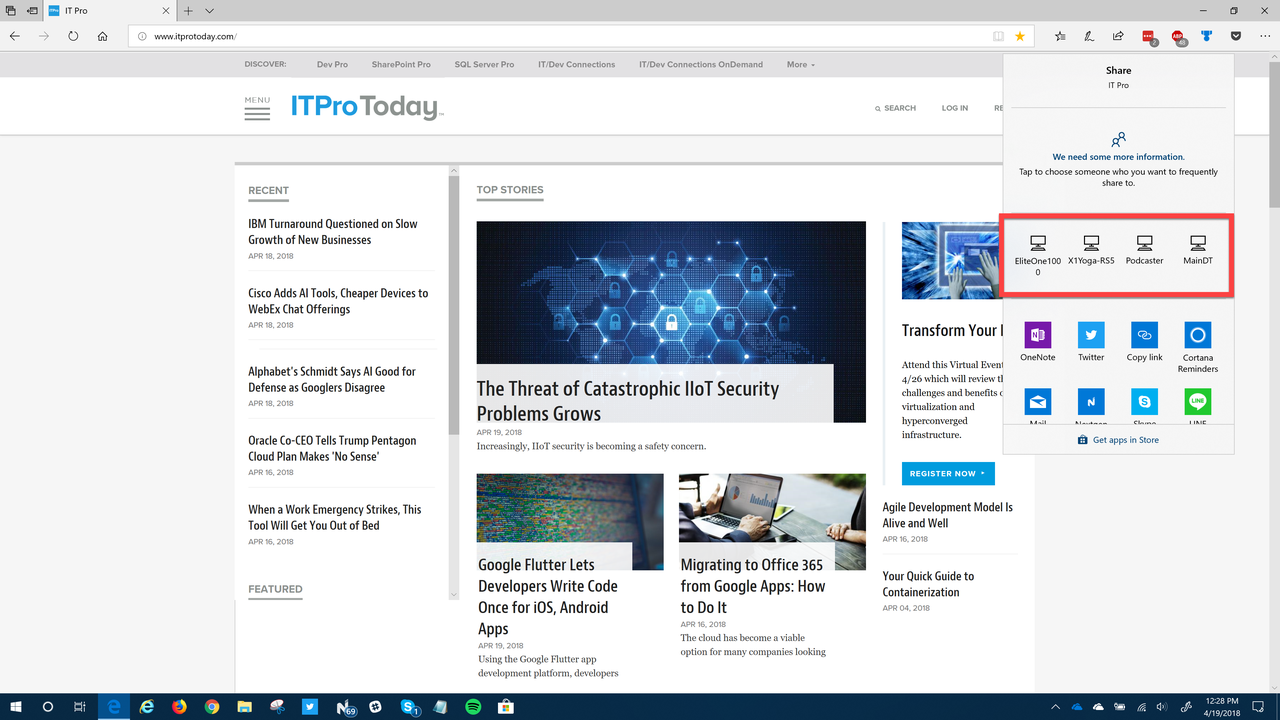The width and height of the screenshot is (1280, 720).
Task: Open Microsoft Store from the taskbar
Action: (x=506, y=707)
